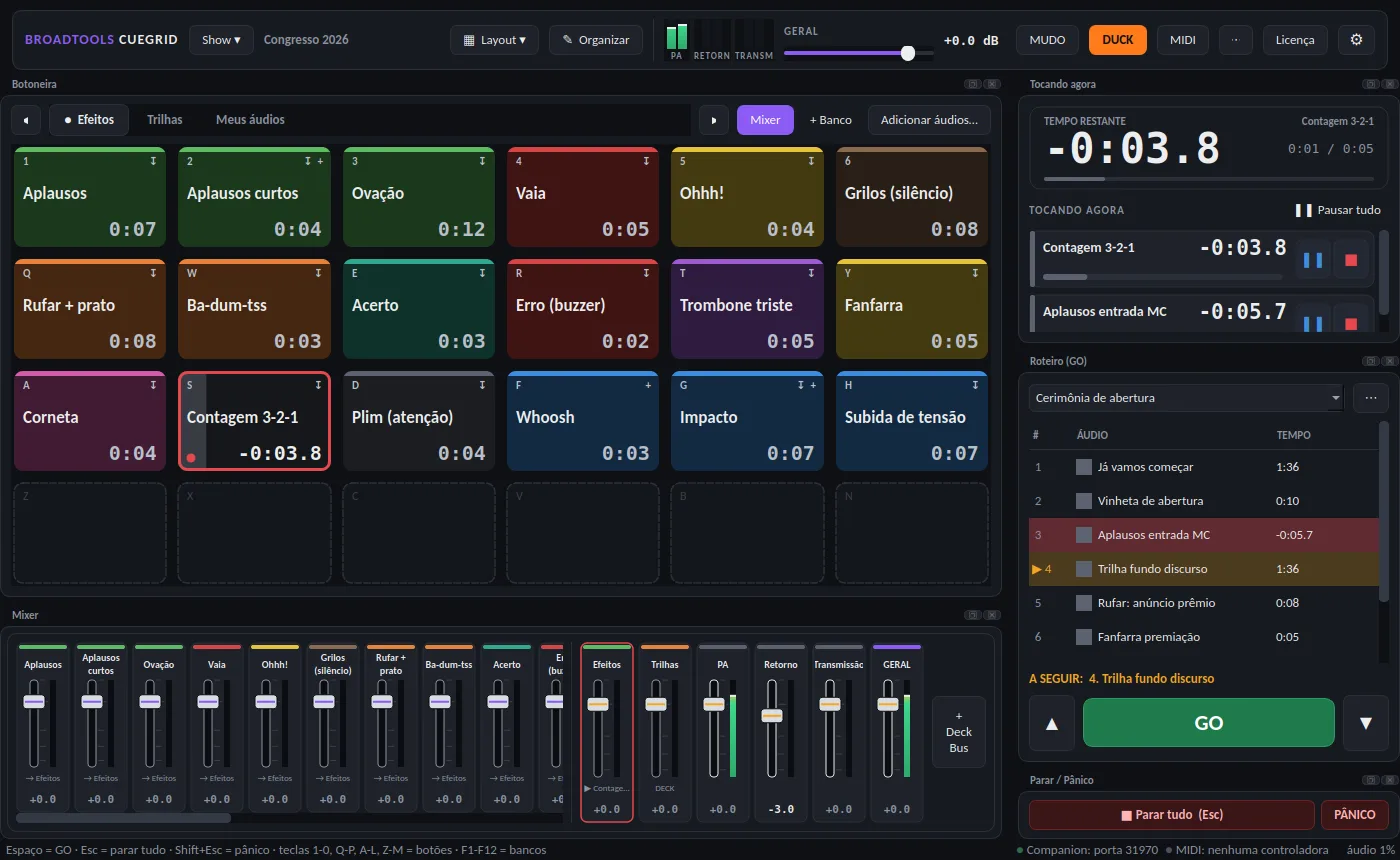The width and height of the screenshot is (1400, 860).
Task: Trigger the Rufar + prato pad
Action: [x=90, y=309]
